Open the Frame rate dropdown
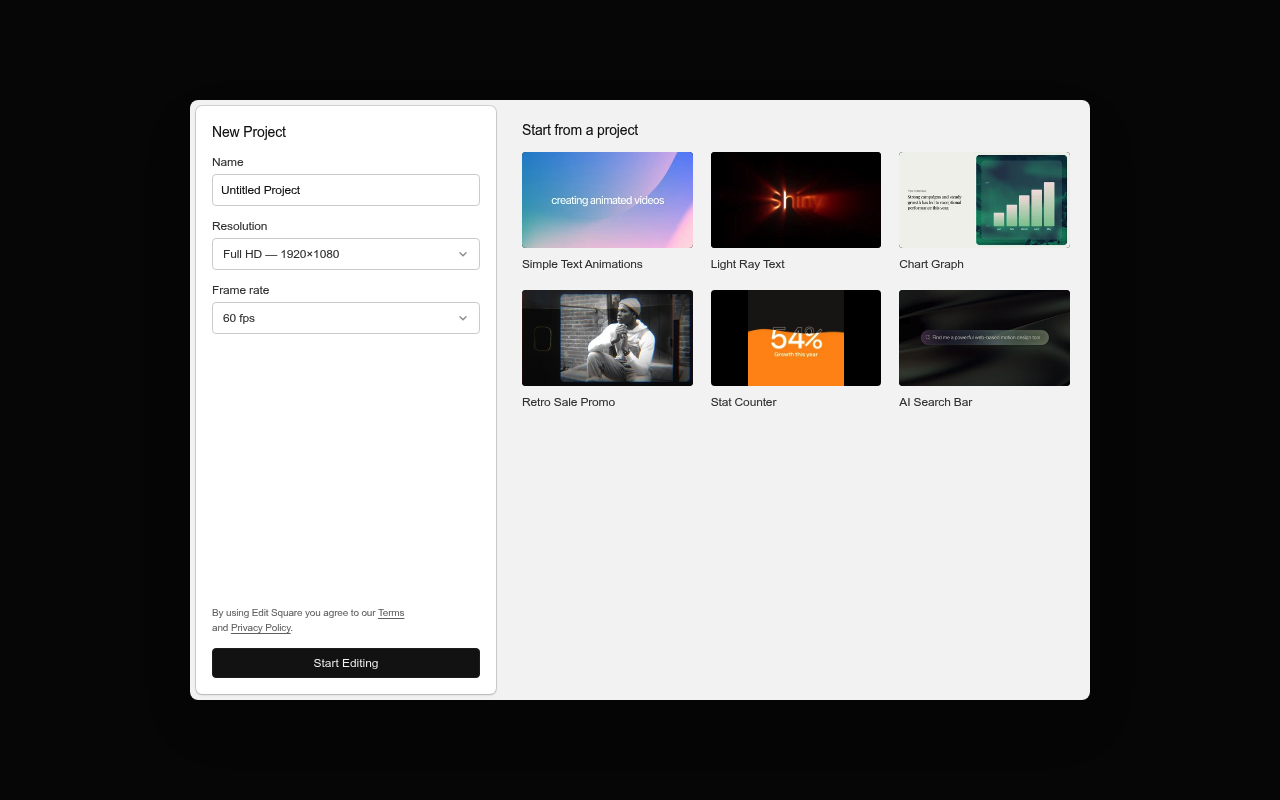The width and height of the screenshot is (1280, 800). click(346, 318)
